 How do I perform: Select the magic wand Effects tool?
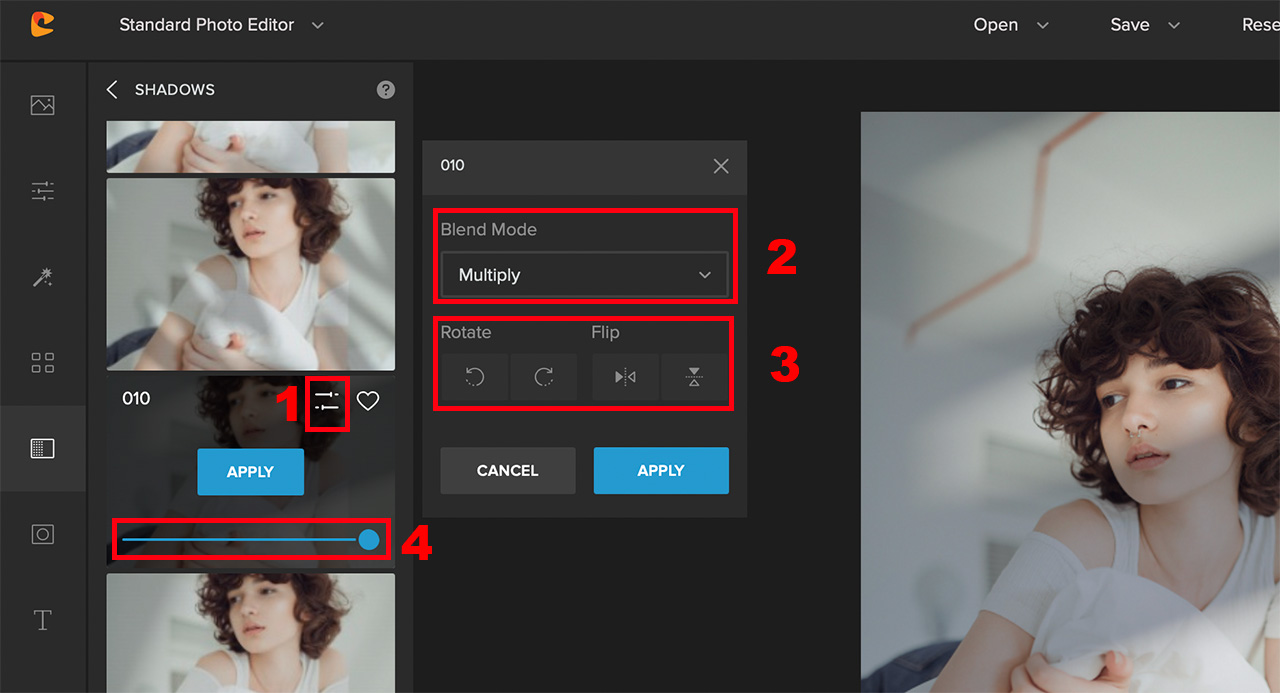42,277
